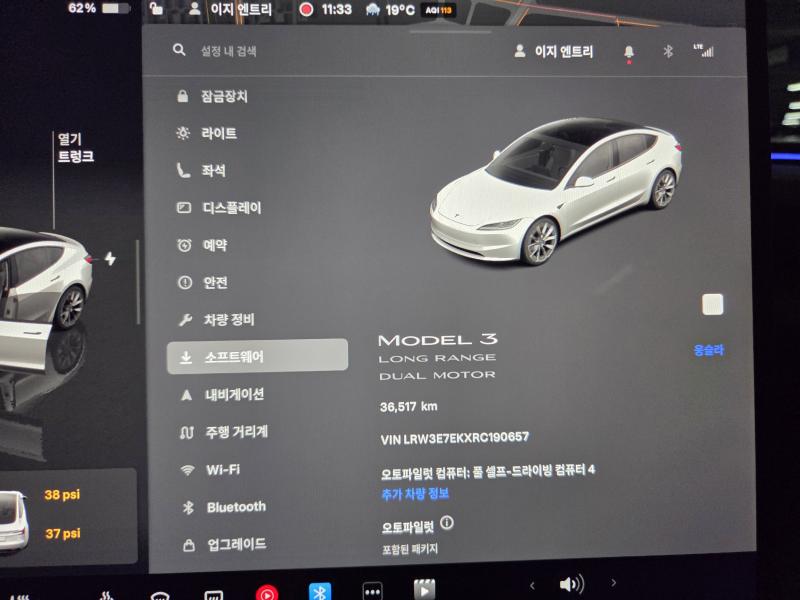Click the blue 옹슬라 vehicle name link
The width and height of the screenshot is (800, 600).
(x=709, y=350)
